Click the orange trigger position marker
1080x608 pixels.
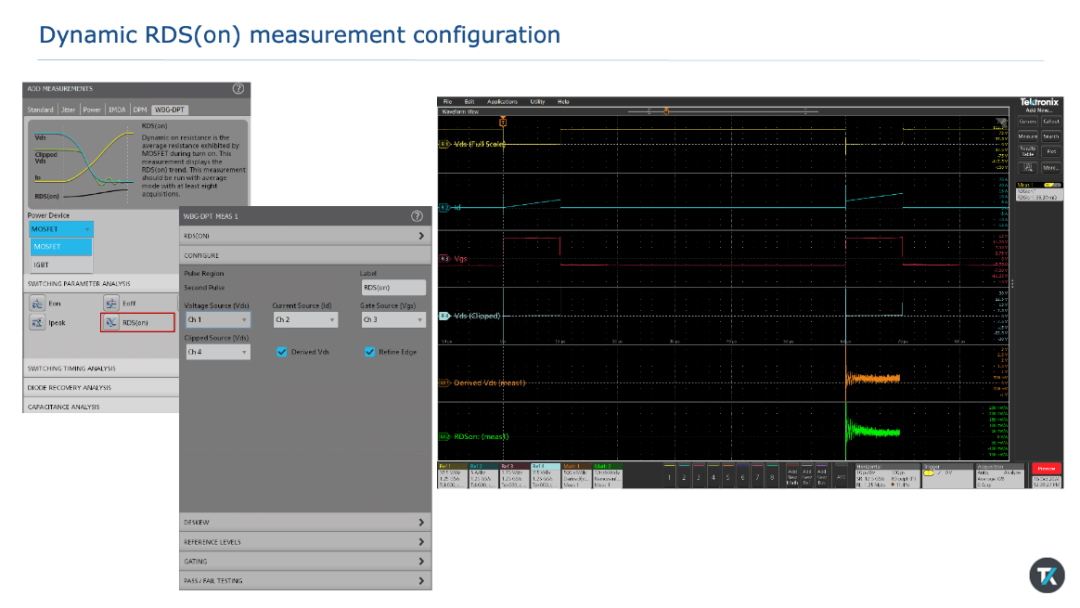[x=502, y=122]
